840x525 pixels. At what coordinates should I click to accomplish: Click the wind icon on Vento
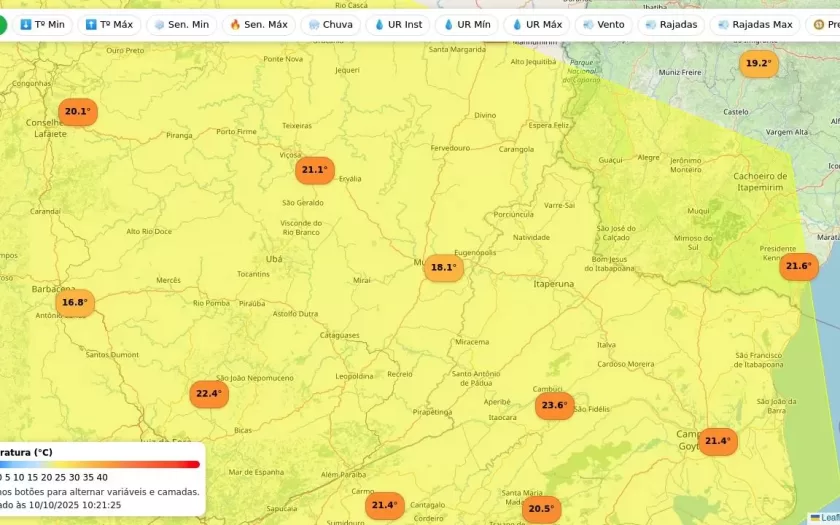(588, 25)
